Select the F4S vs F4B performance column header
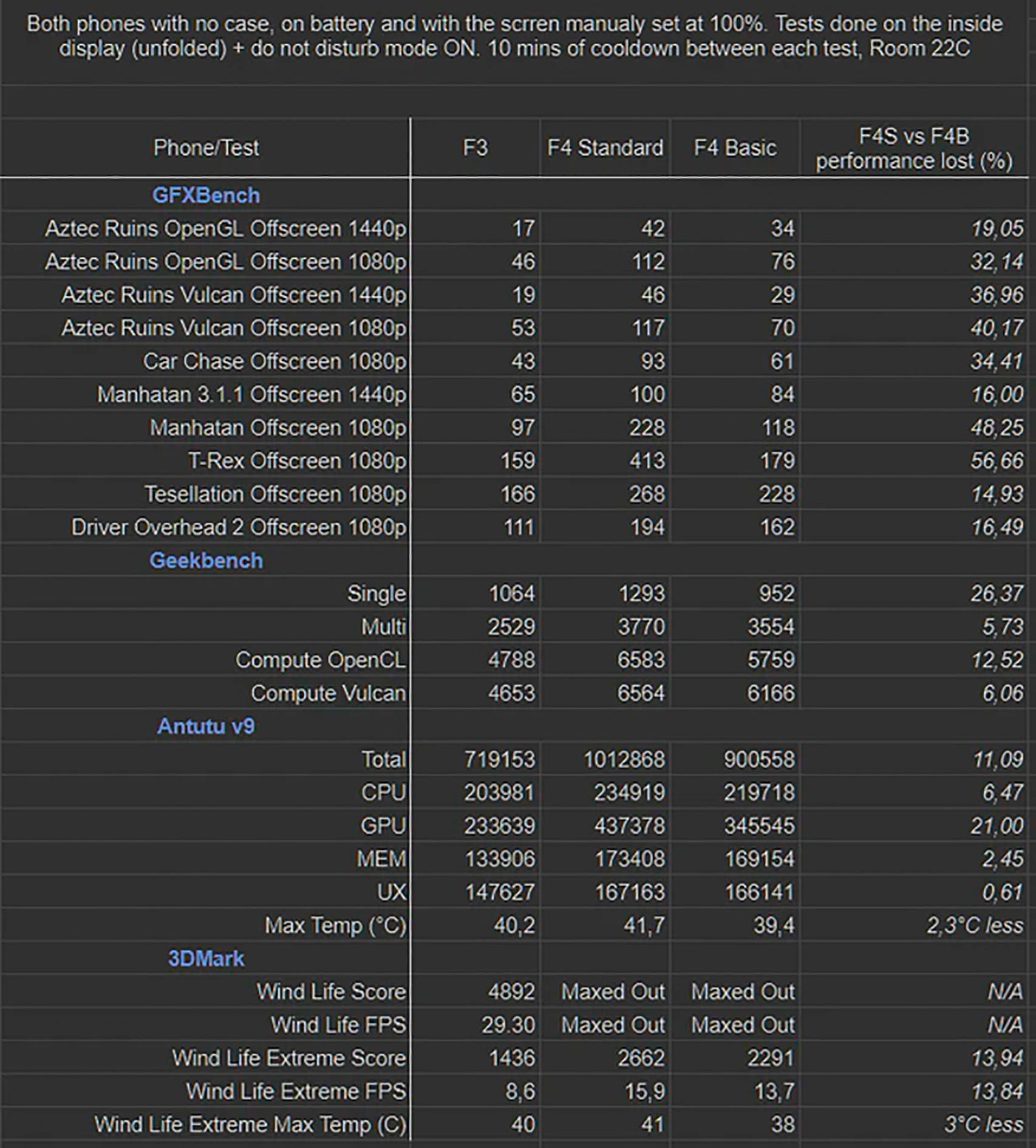This screenshot has width=1036, height=1148. 912,147
